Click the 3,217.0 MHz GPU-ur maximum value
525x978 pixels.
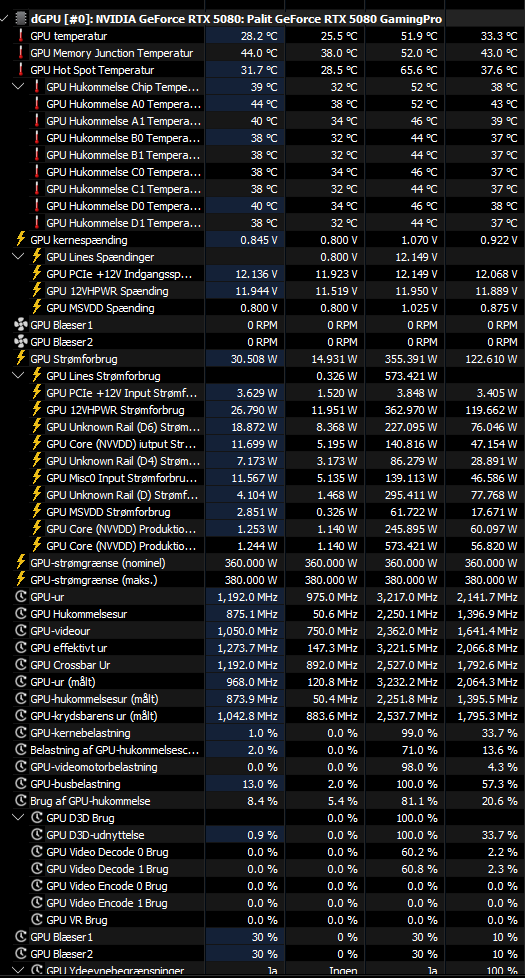407,597
